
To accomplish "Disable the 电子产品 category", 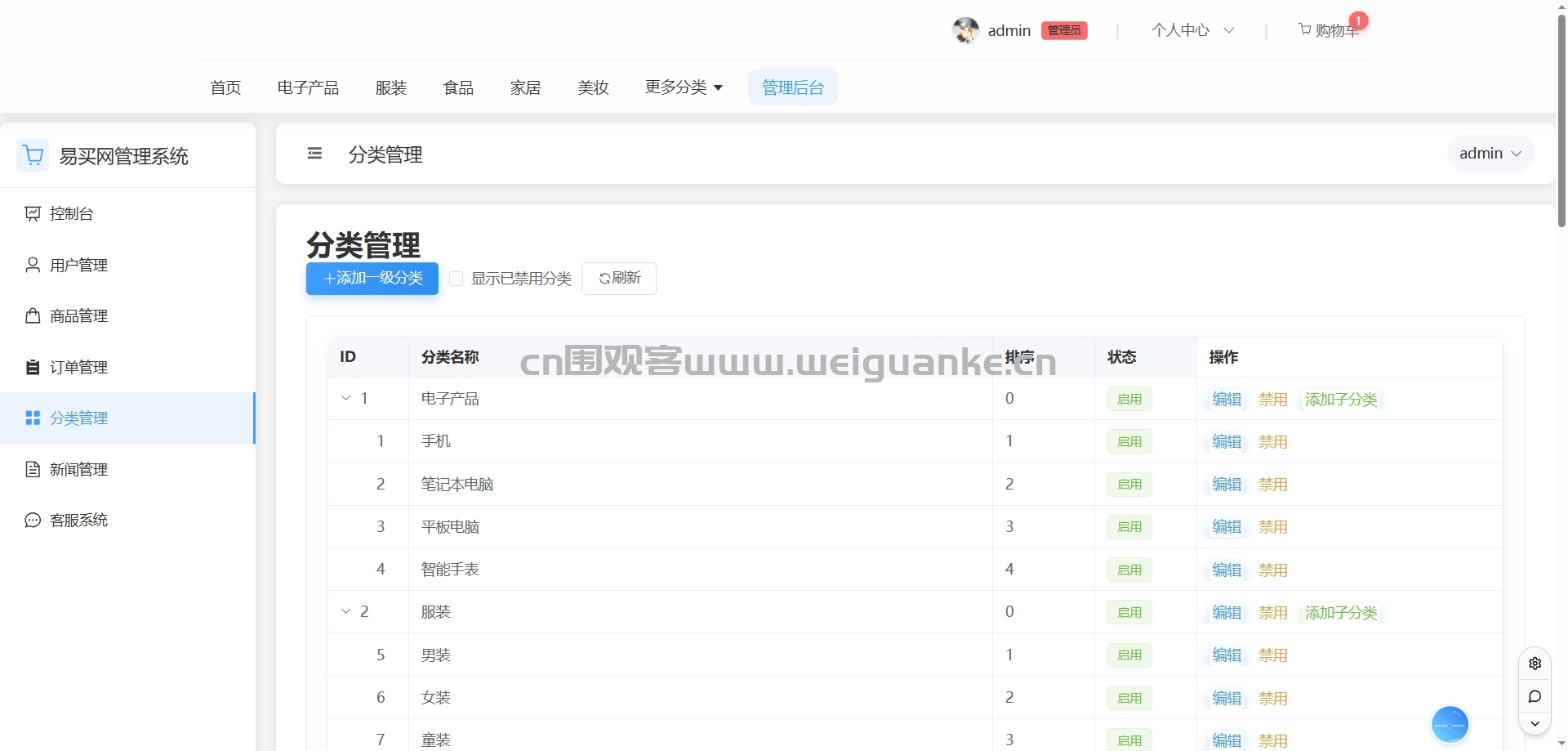I will 1272,399.
